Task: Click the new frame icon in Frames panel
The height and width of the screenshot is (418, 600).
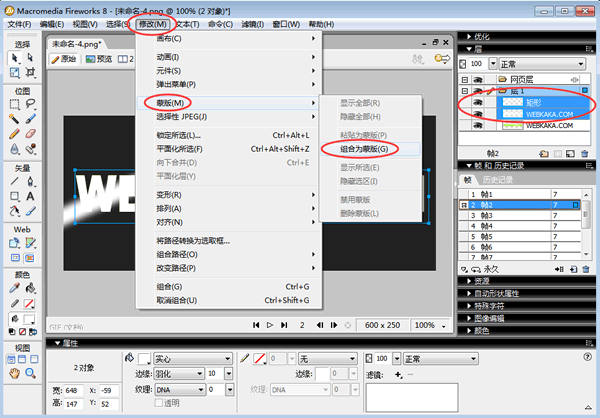Action: (x=573, y=269)
